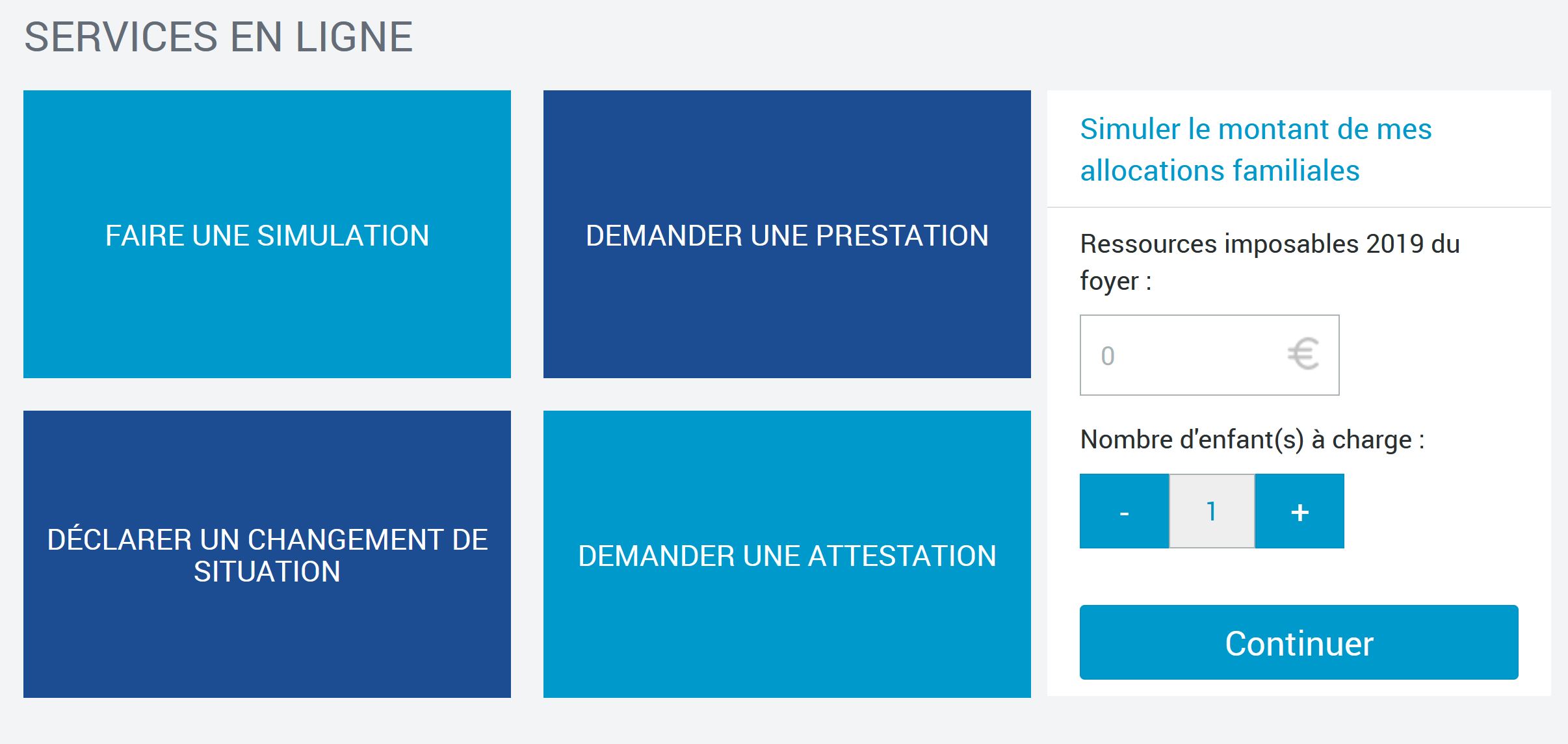Click the number 1 between stepper buttons
Viewport: 1568px width, 744px height.
coord(1211,511)
